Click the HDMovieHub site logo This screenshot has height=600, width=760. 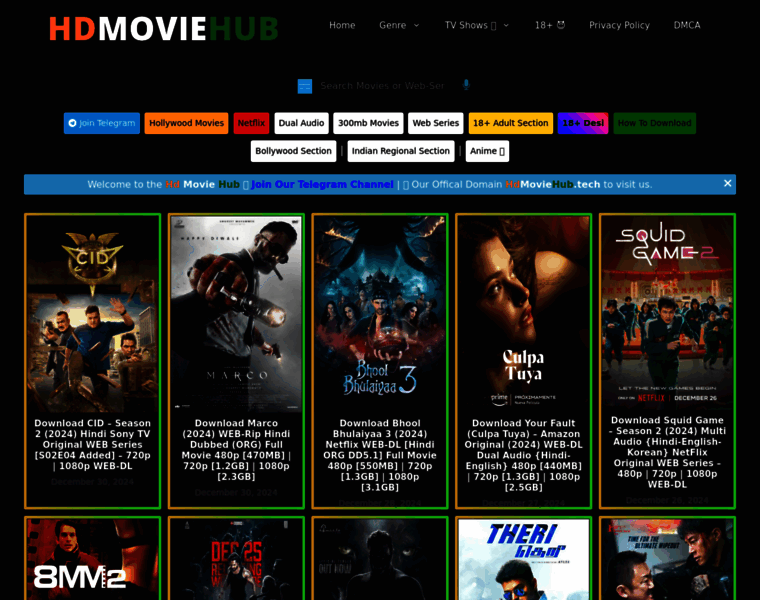(163, 28)
